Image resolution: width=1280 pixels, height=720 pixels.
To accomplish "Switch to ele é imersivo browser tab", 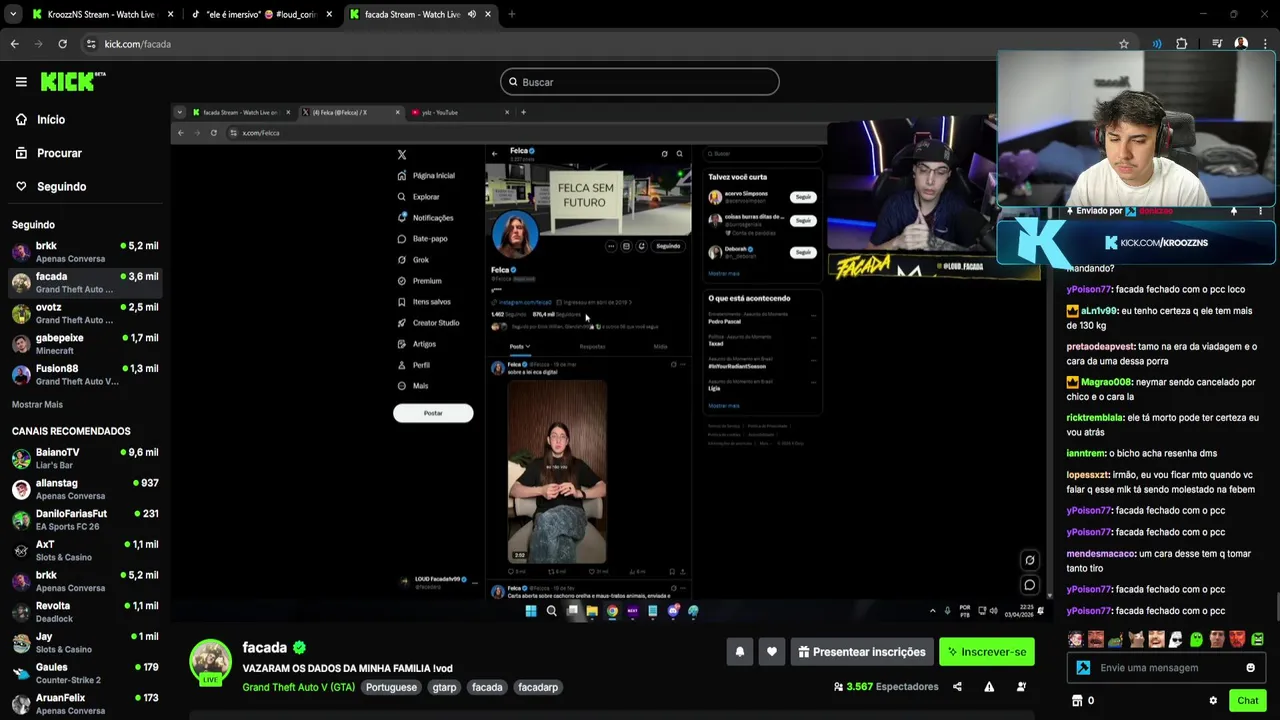I will point(262,15).
